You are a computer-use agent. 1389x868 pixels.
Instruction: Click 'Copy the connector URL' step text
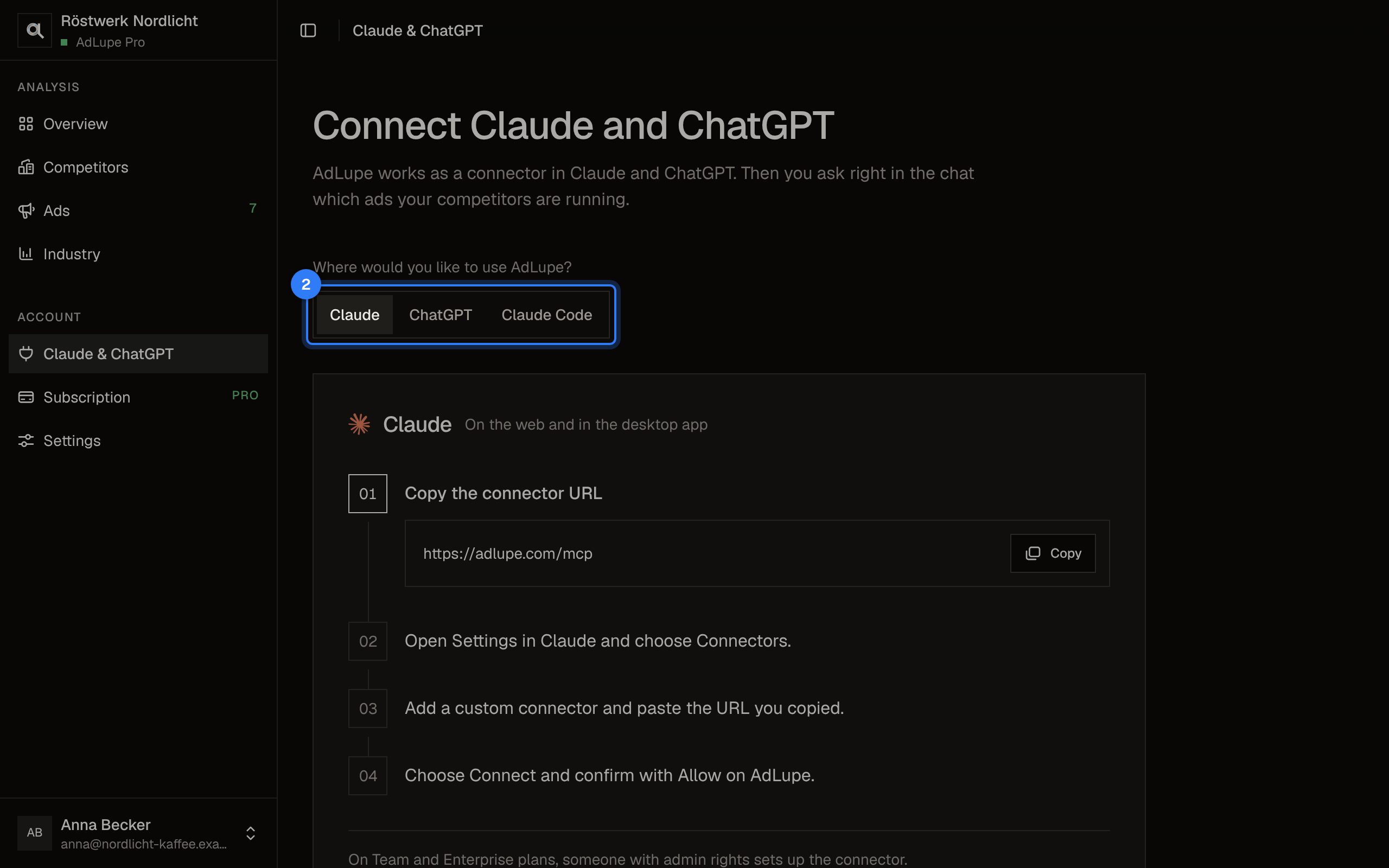(x=504, y=493)
